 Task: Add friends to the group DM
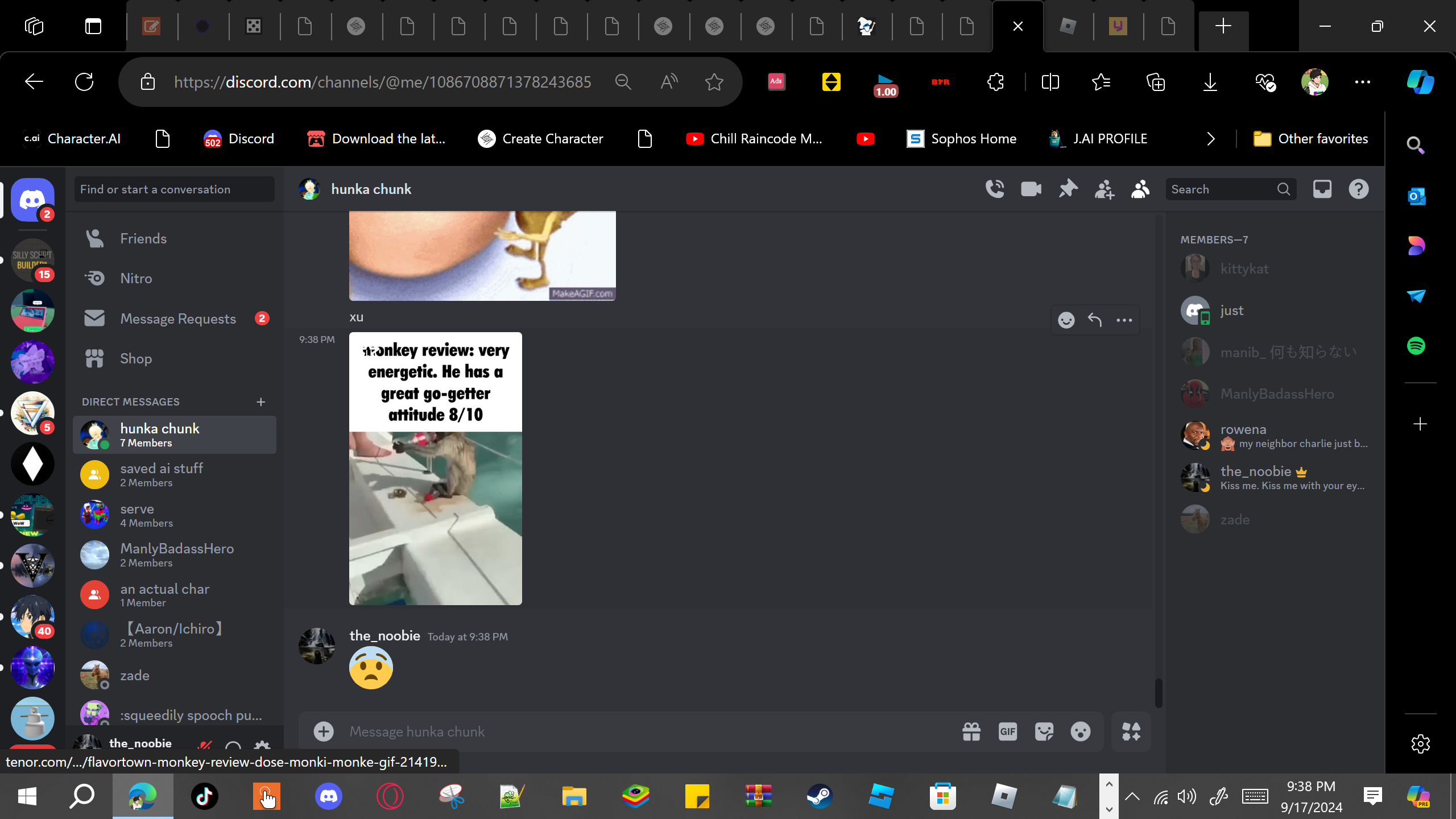(x=1104, y=189)
